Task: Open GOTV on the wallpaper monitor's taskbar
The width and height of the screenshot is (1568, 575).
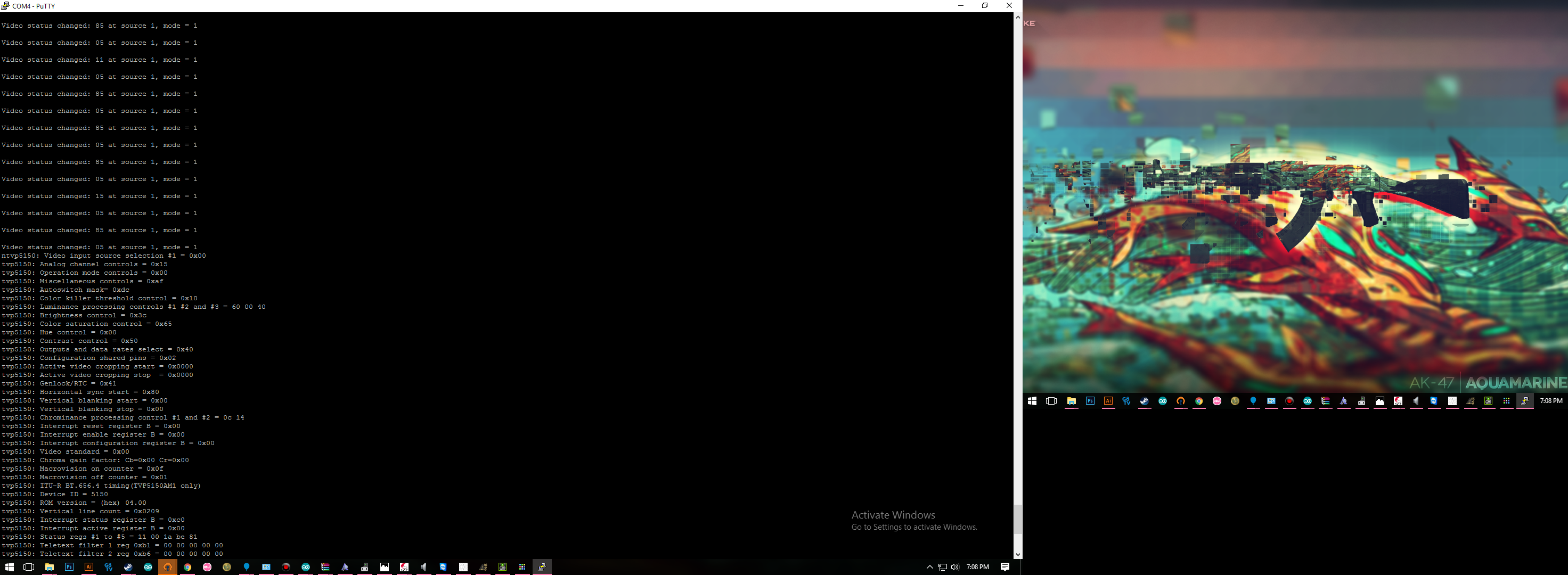Action: [x=1126, y=401]
